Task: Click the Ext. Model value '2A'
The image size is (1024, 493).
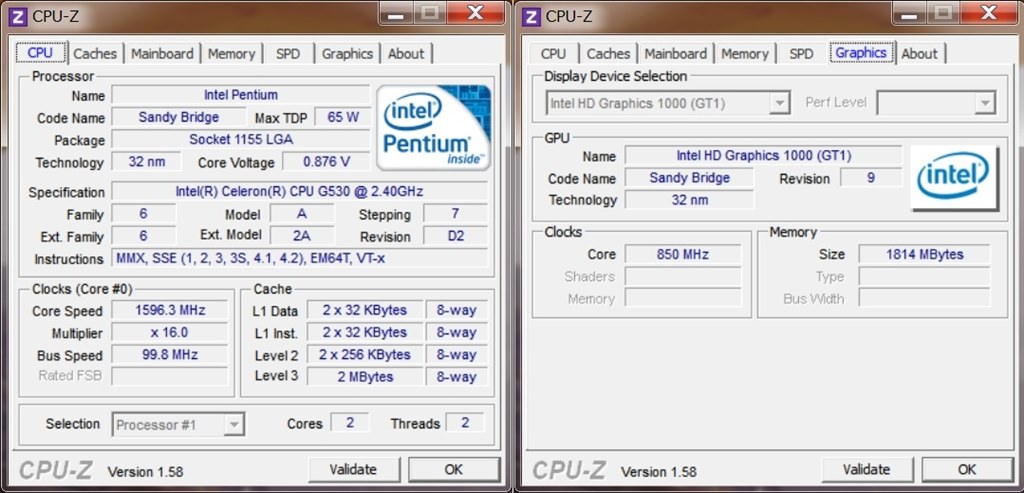Action: pyautogui.click(x=302, y=236)
